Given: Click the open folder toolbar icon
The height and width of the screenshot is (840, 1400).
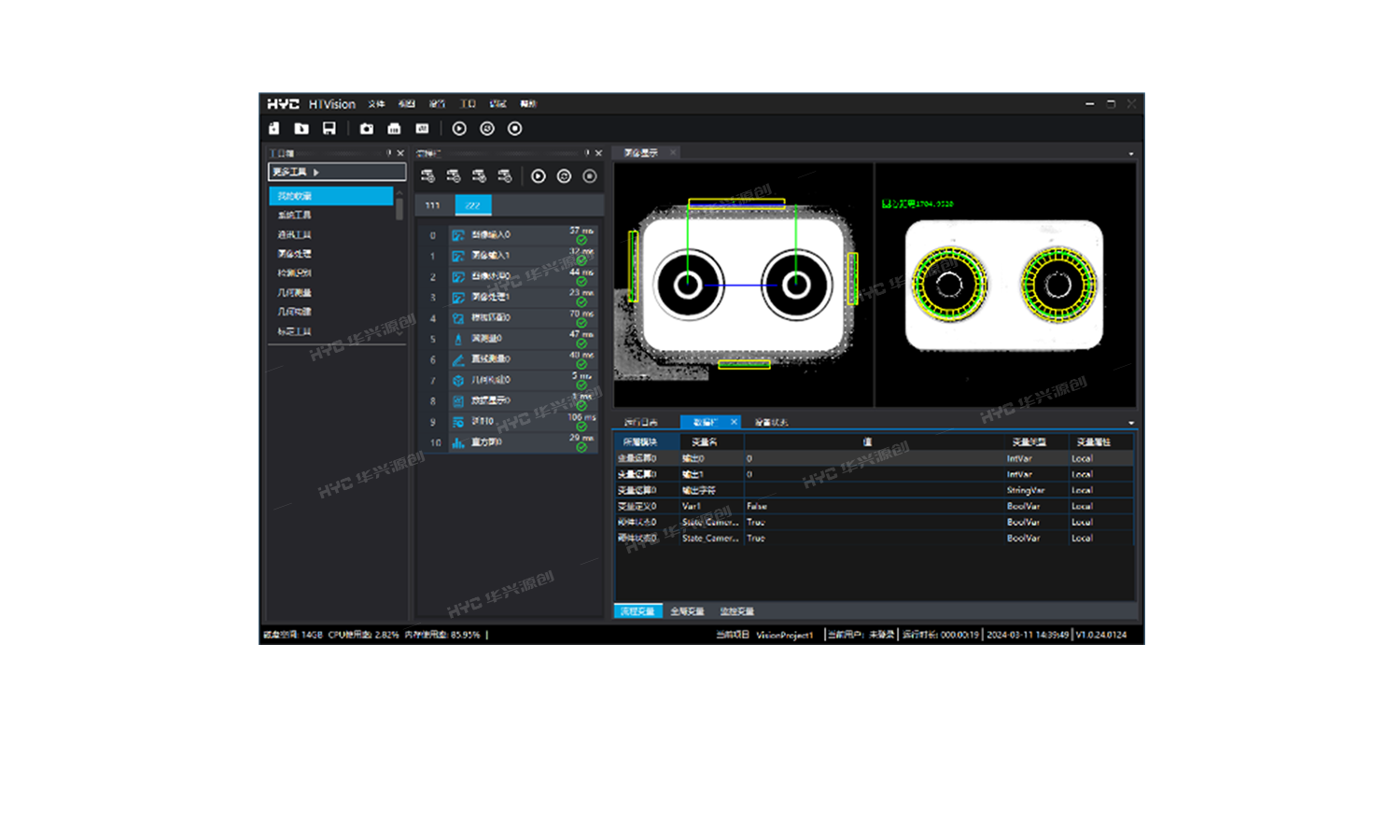Looking at the screenshot, I should tap(301, 129).
